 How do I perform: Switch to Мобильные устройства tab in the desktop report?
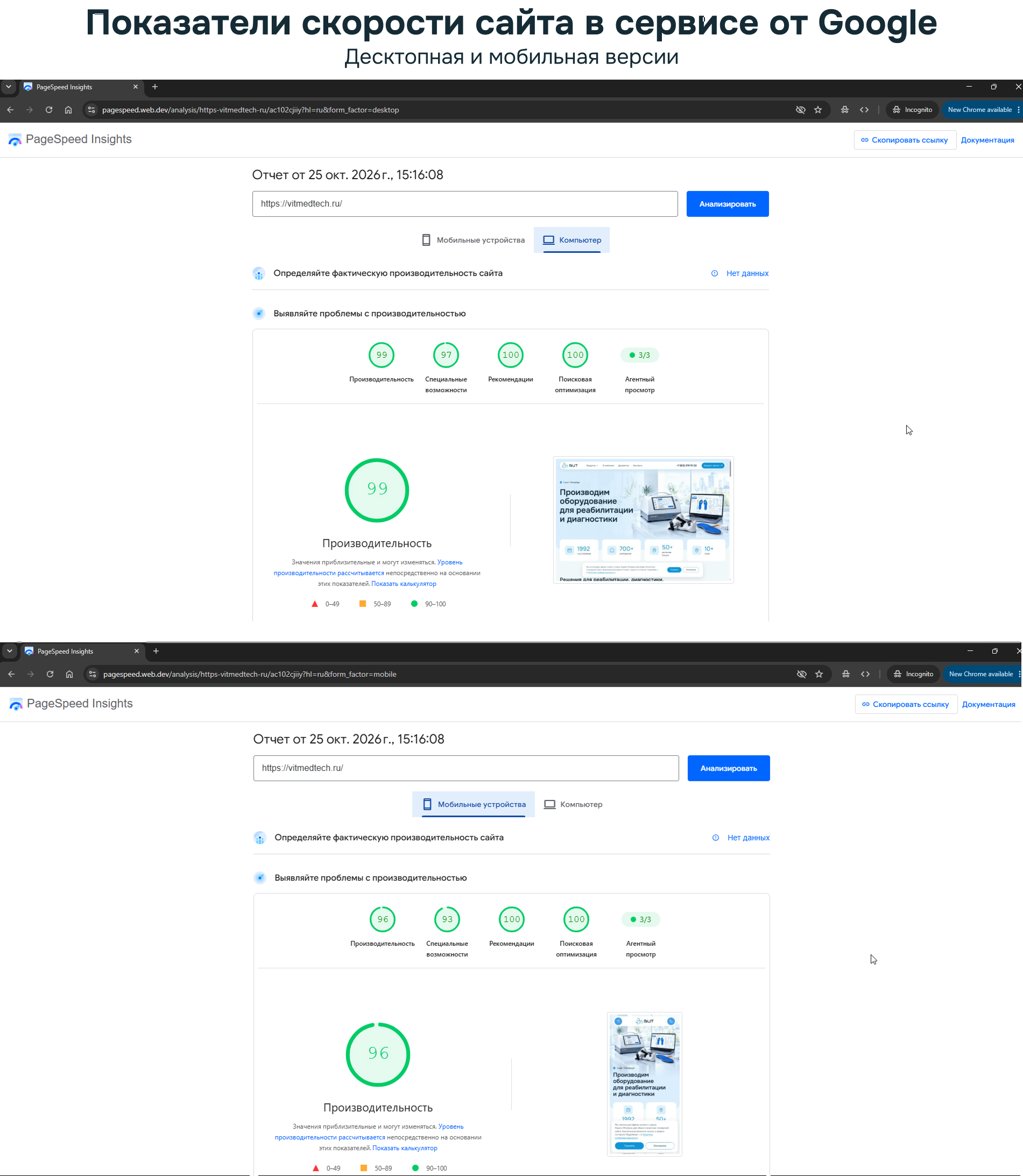pyautogui.click(x=472, y=240)
